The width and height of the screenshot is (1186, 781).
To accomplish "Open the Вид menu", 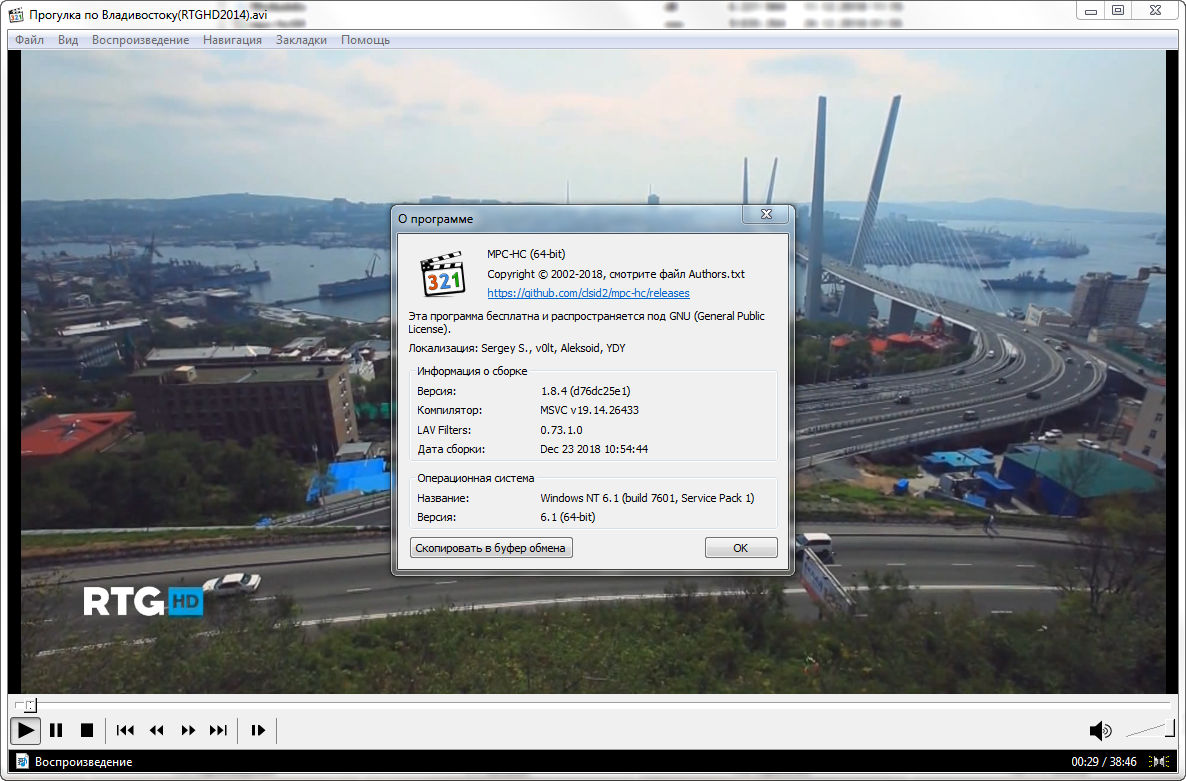I will point(68,40).
